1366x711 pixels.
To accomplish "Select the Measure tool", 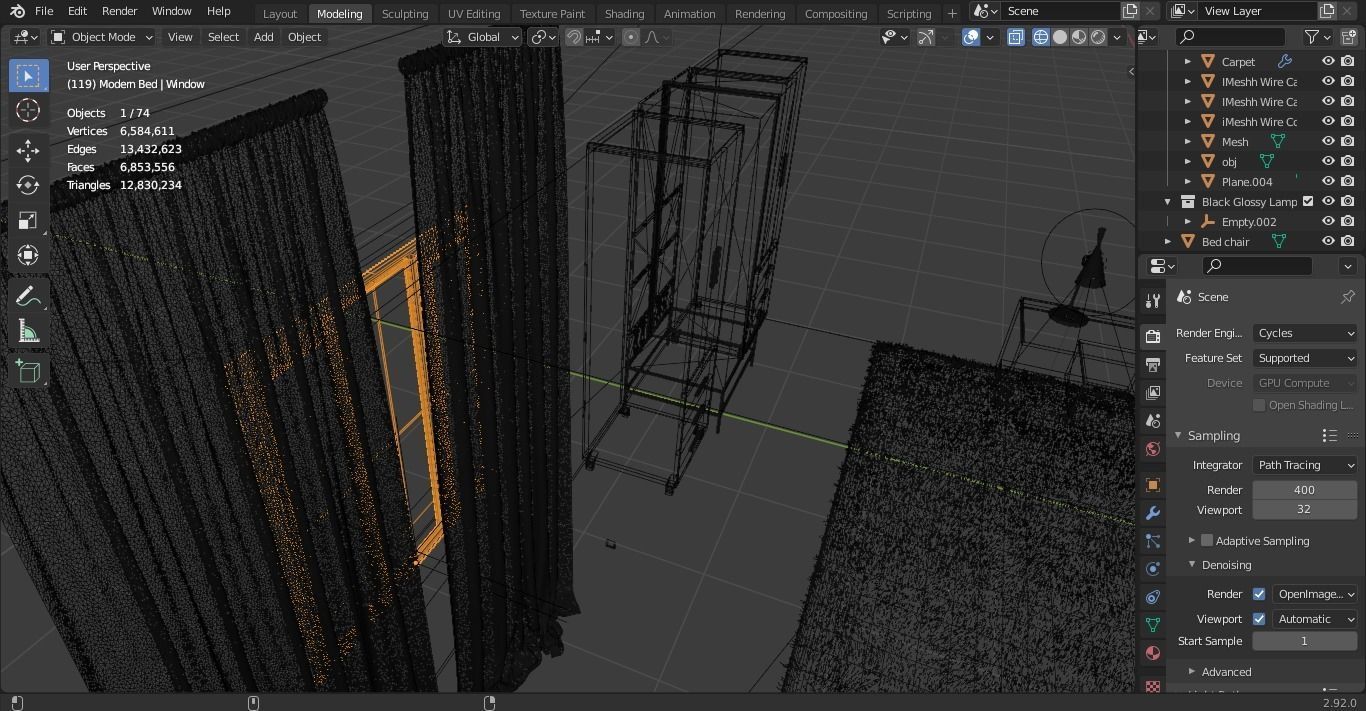I will [28, 331].
